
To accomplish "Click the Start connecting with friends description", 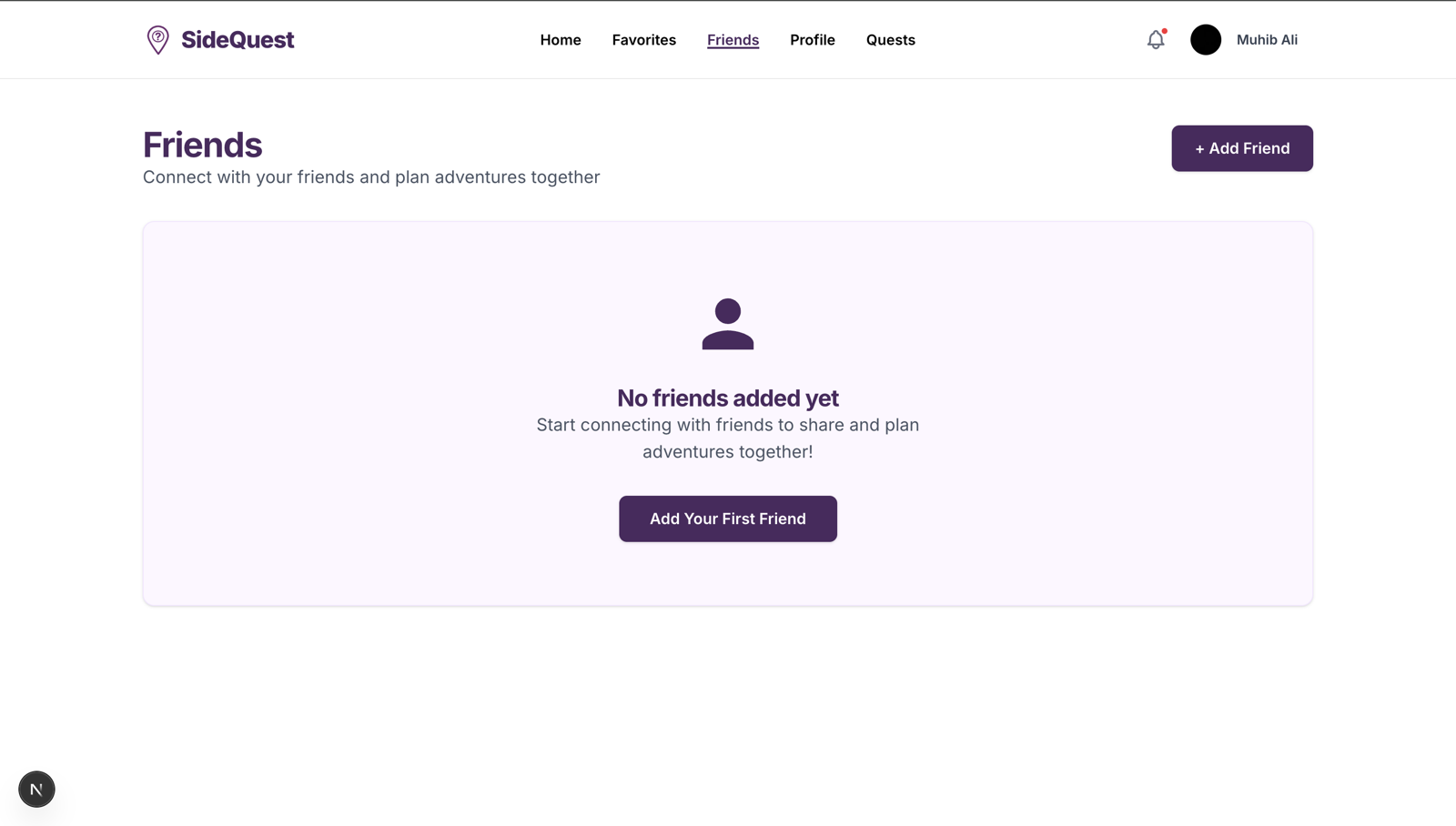I will click(x=728, y=438).
